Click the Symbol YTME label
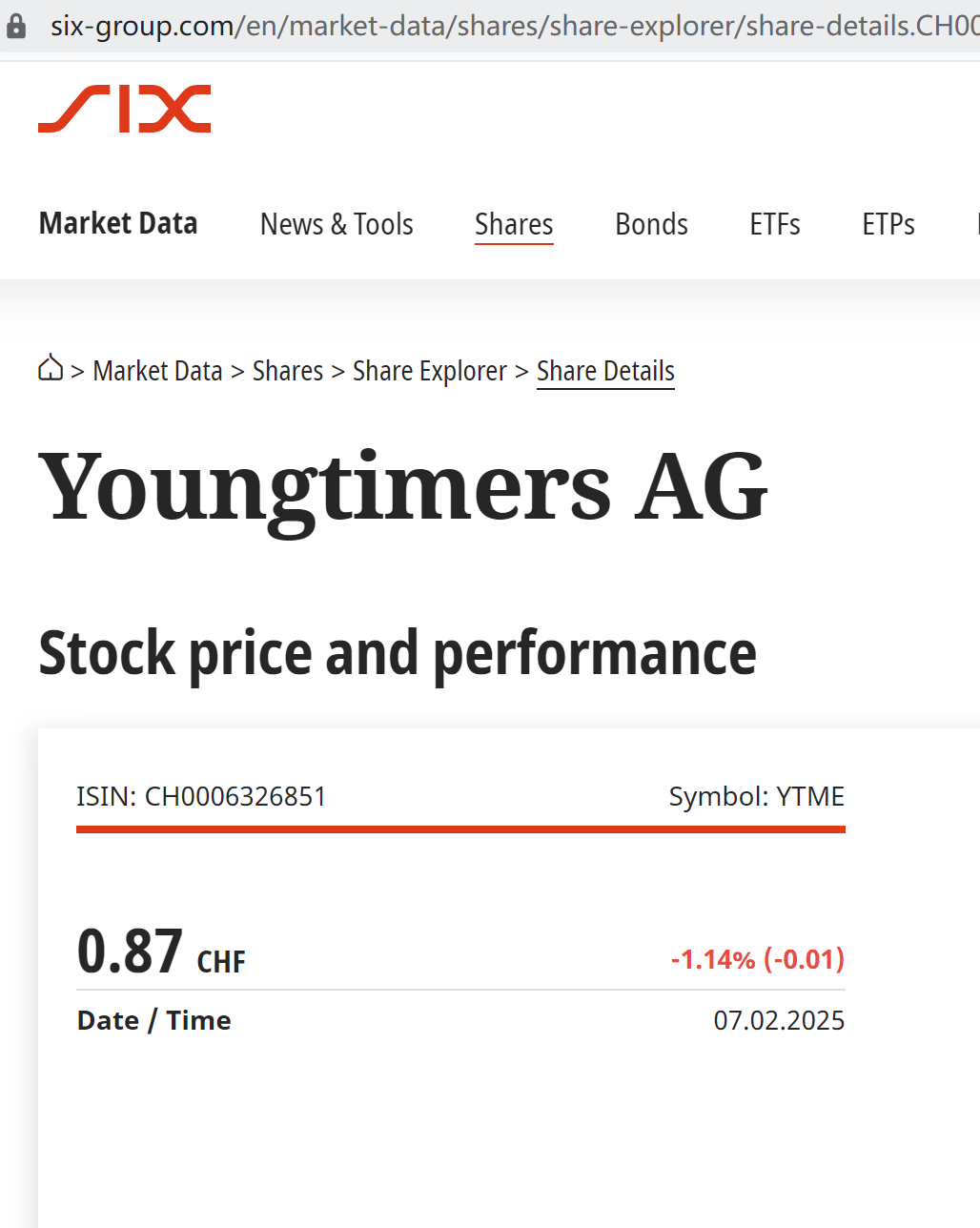The height and width of the screenshot is (1228, 980). 756,796
